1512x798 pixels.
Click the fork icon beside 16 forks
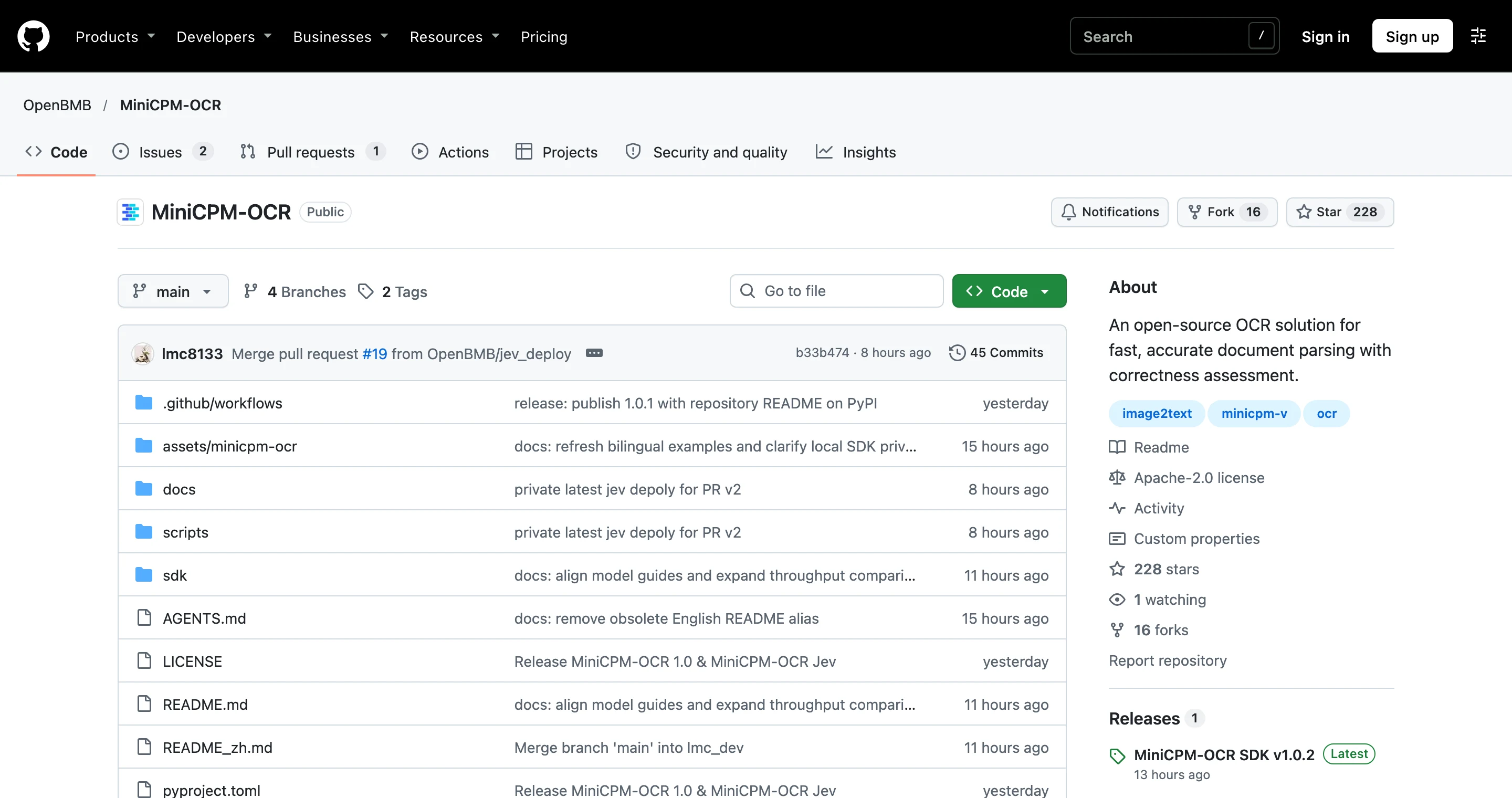[x=1117, y=630]
